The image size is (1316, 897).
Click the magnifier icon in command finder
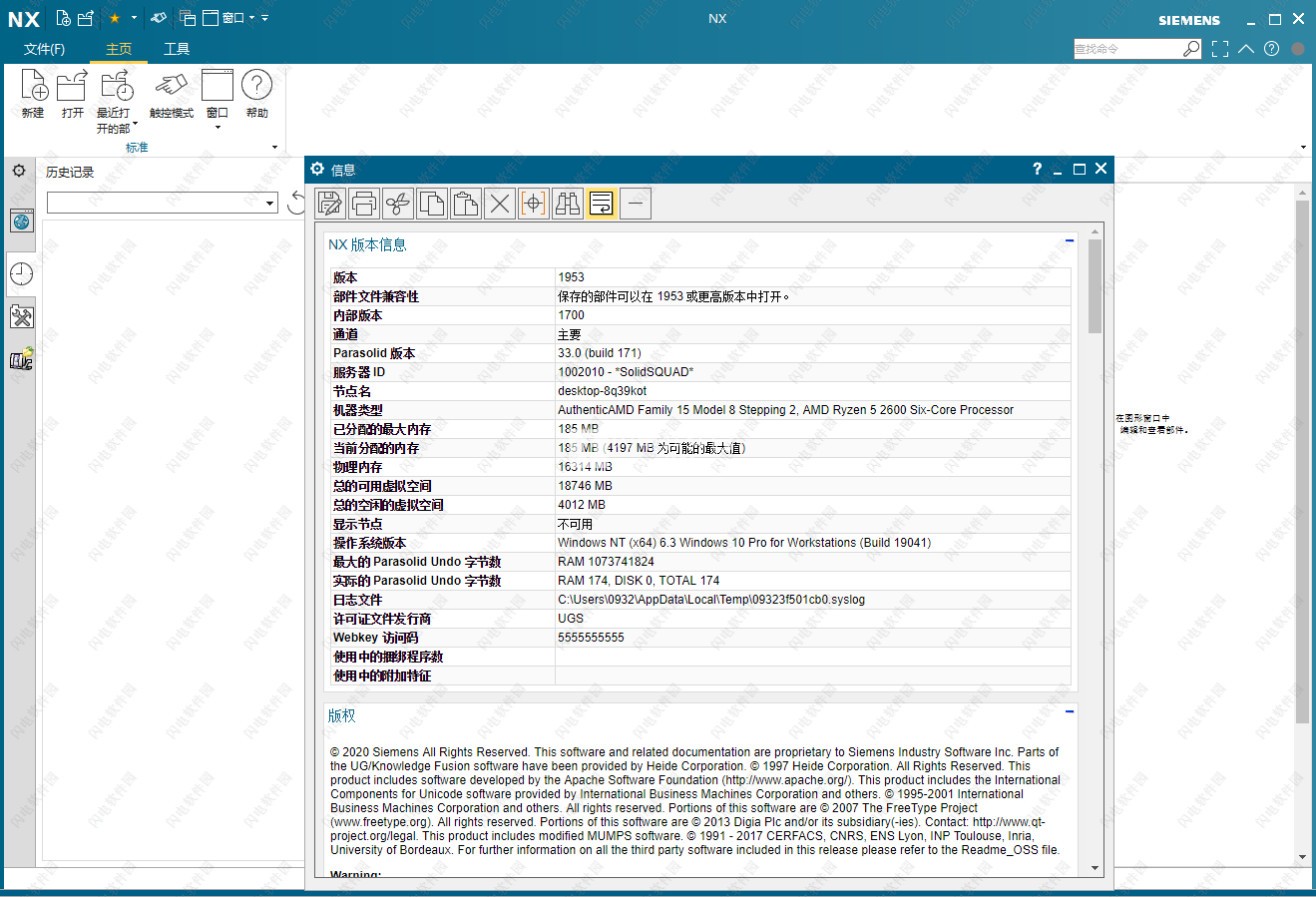(1191, 49)
